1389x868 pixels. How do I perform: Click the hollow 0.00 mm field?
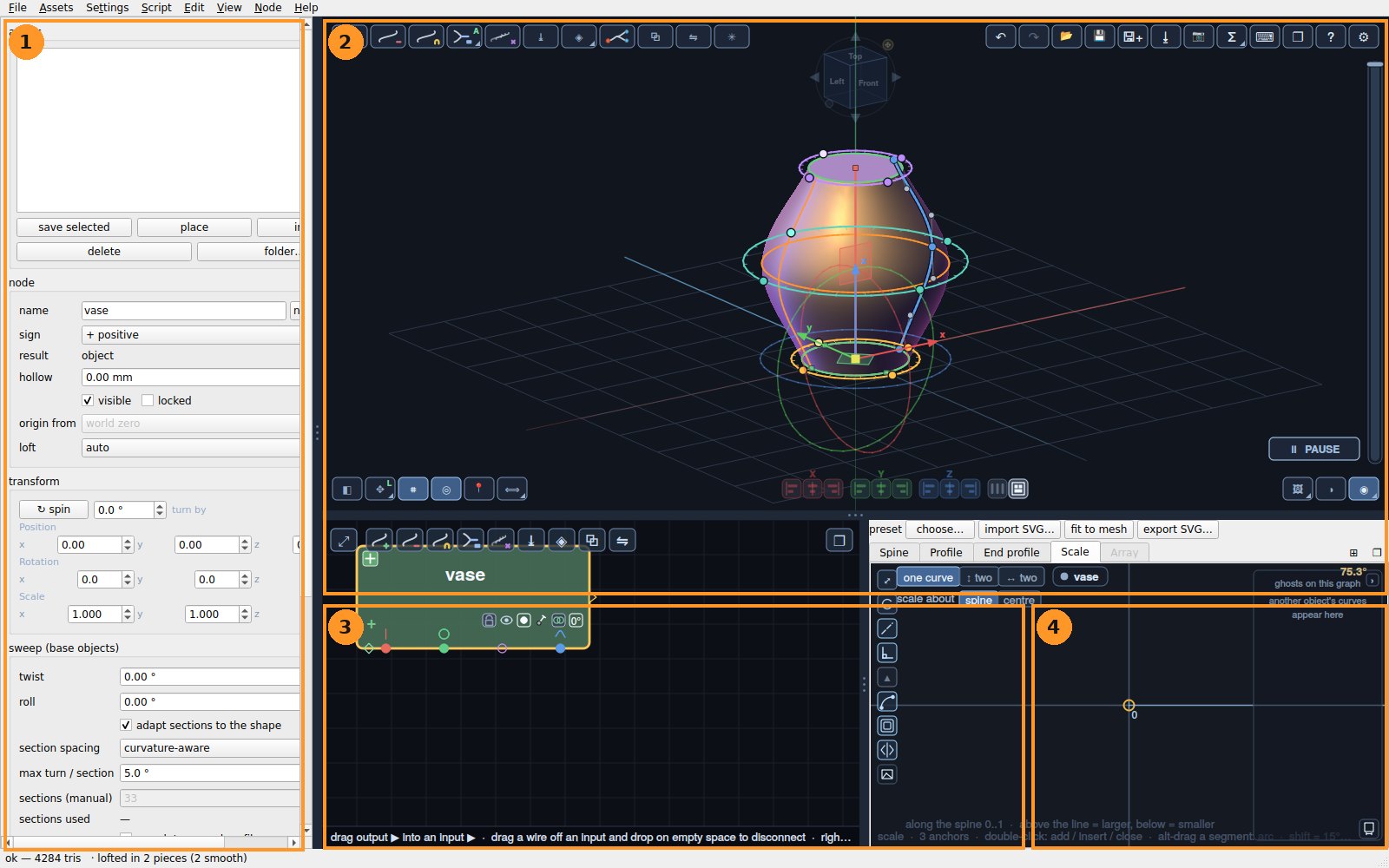191,377
